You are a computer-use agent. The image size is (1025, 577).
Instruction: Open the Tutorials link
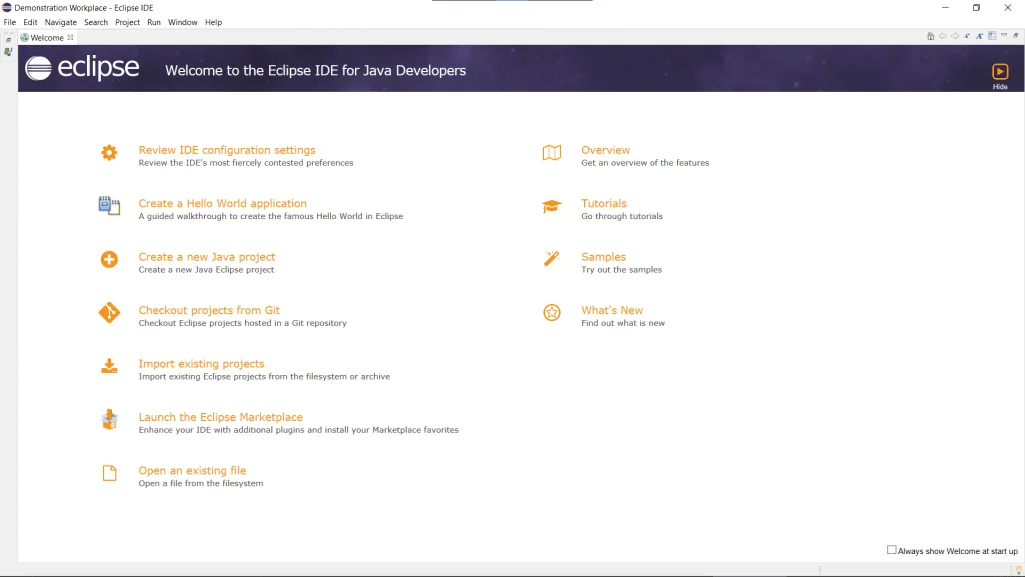[604, 204]
